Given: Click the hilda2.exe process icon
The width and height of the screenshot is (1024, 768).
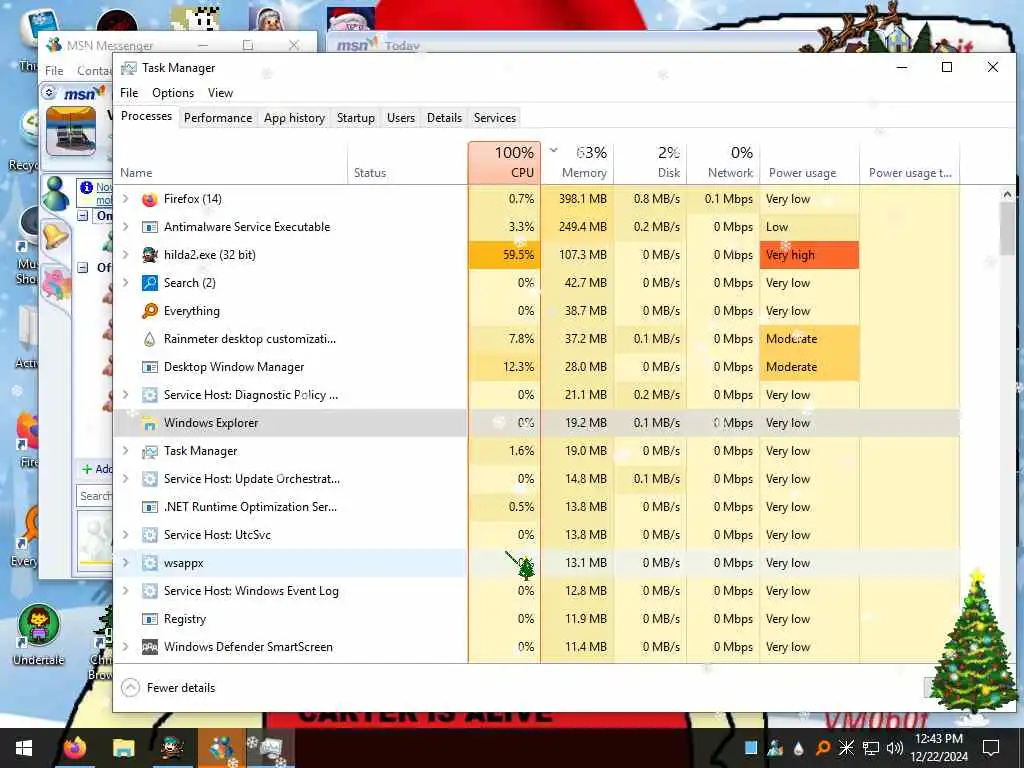Looking at the screenshot, I should (x=150, y=255).
